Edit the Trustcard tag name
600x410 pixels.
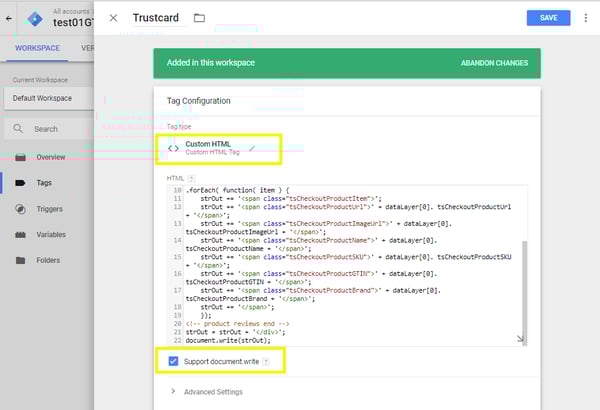click(x=156, y=18)
